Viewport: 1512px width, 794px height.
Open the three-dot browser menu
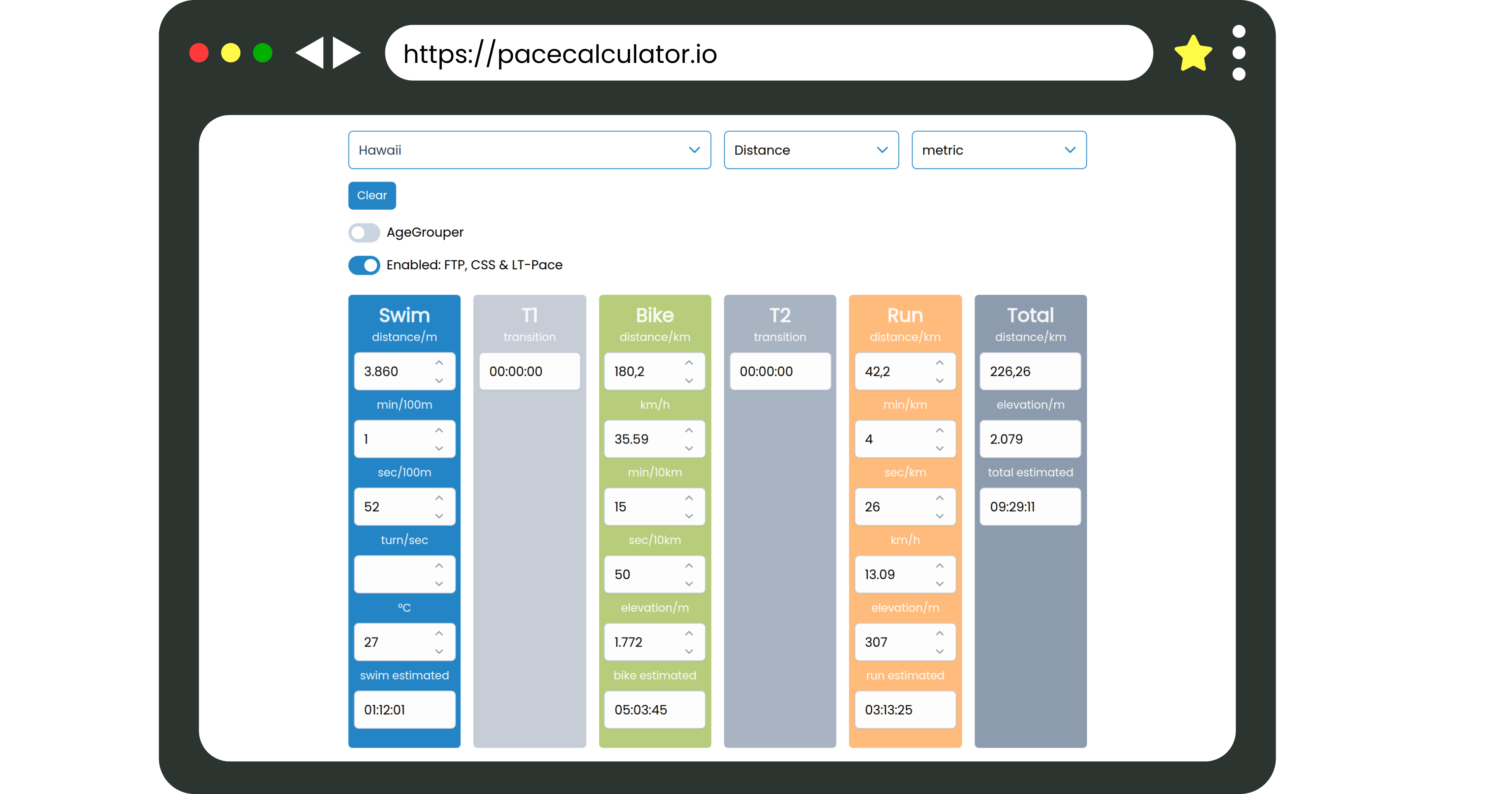point(1239,53)
